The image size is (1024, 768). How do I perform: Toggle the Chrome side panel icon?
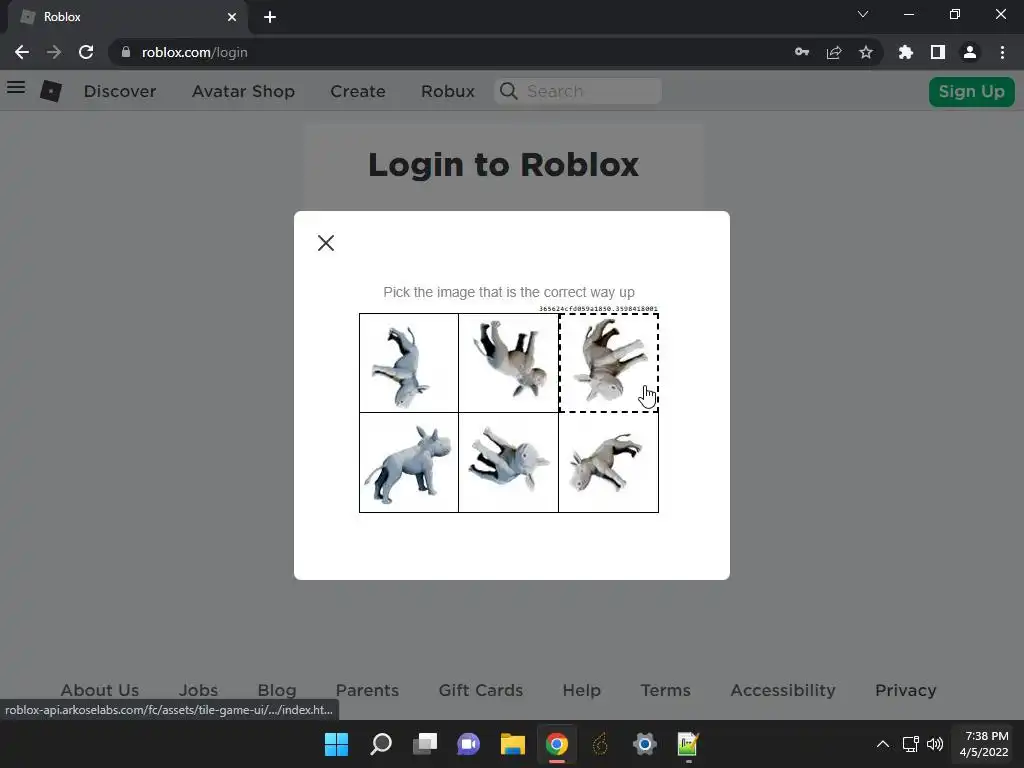click(x=938, y=52)
